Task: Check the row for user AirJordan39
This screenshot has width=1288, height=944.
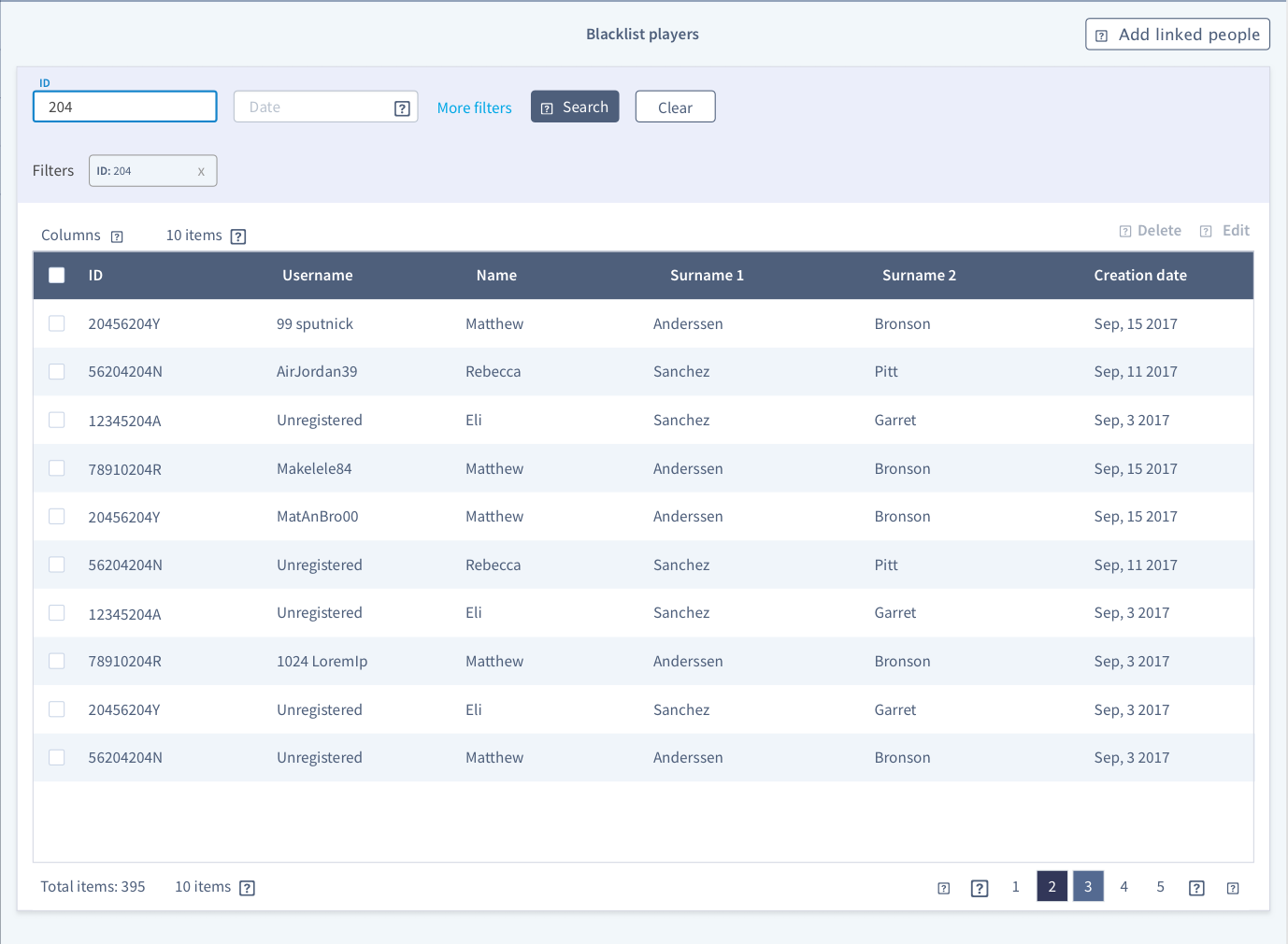Action: pyautogui.click(x=57, y=371)
